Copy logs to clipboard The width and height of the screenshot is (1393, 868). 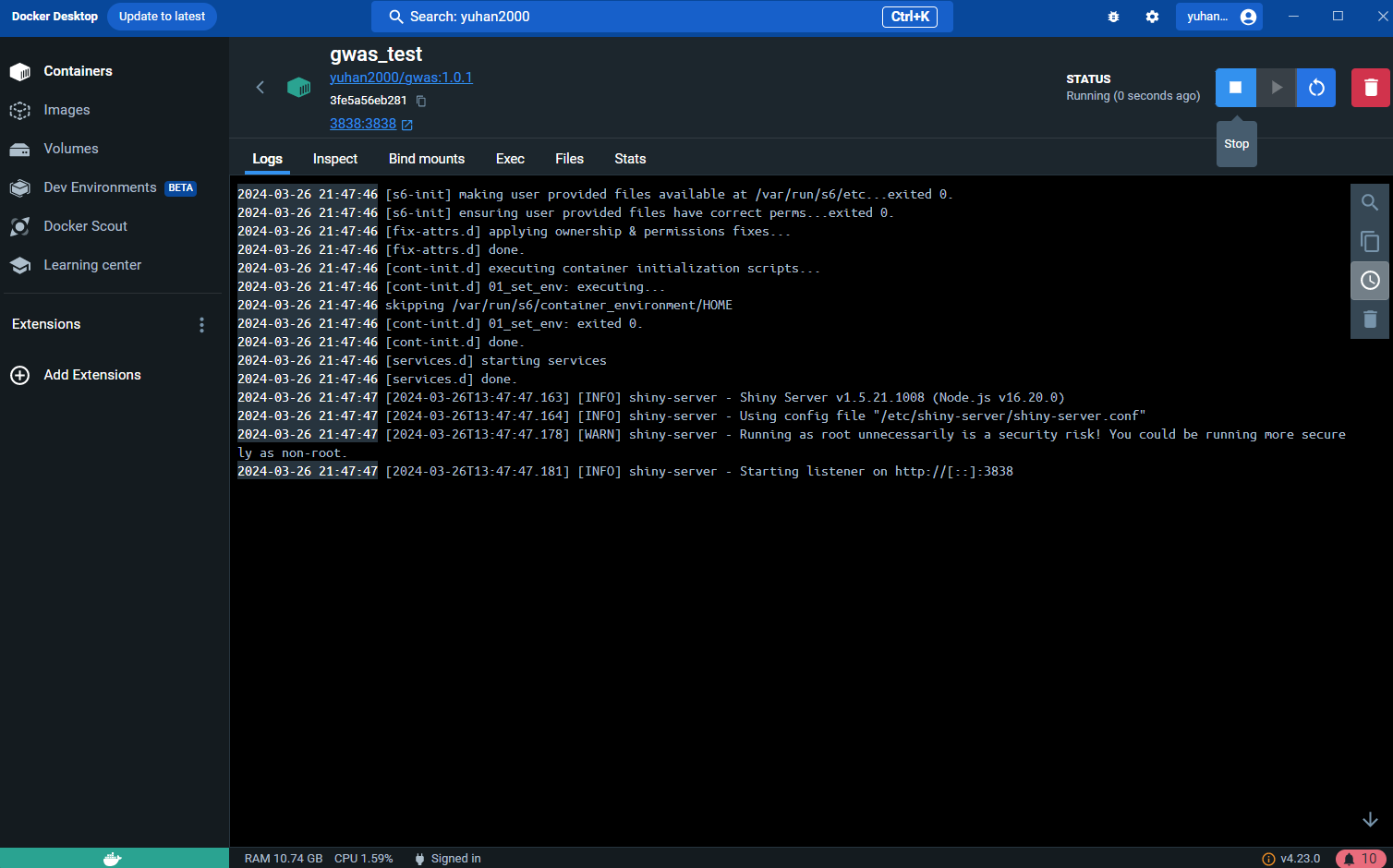[1370, 242]
